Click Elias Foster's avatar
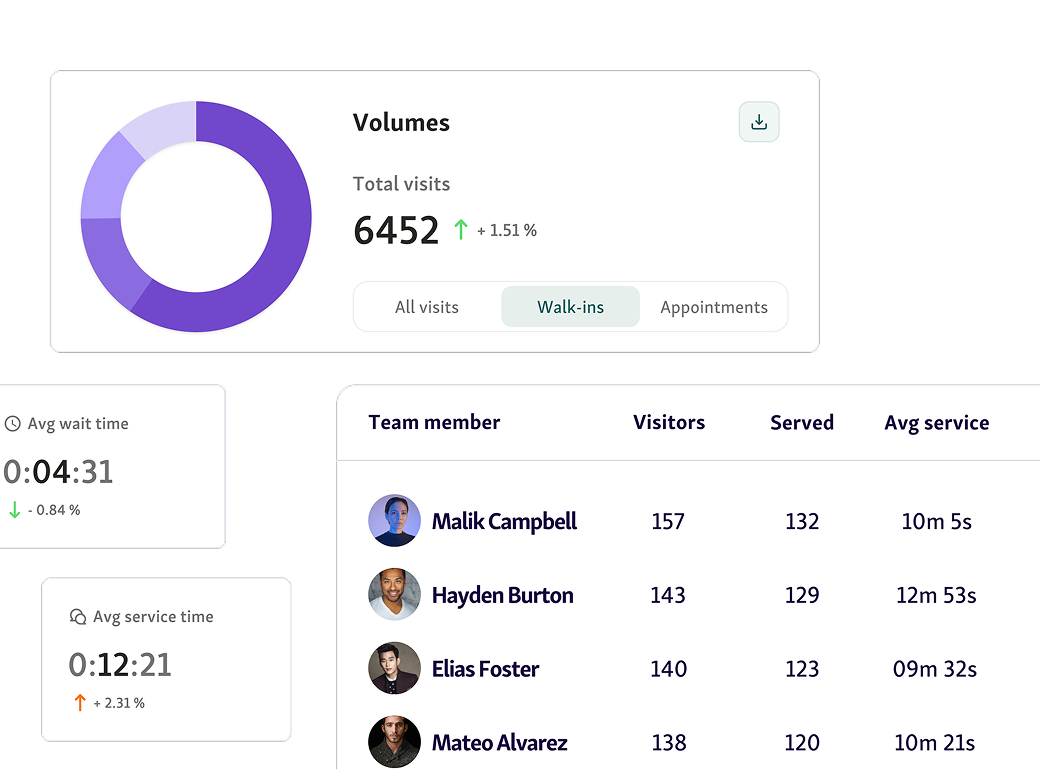This screenshot has width=1041, height=770. [x=394, y=669]
